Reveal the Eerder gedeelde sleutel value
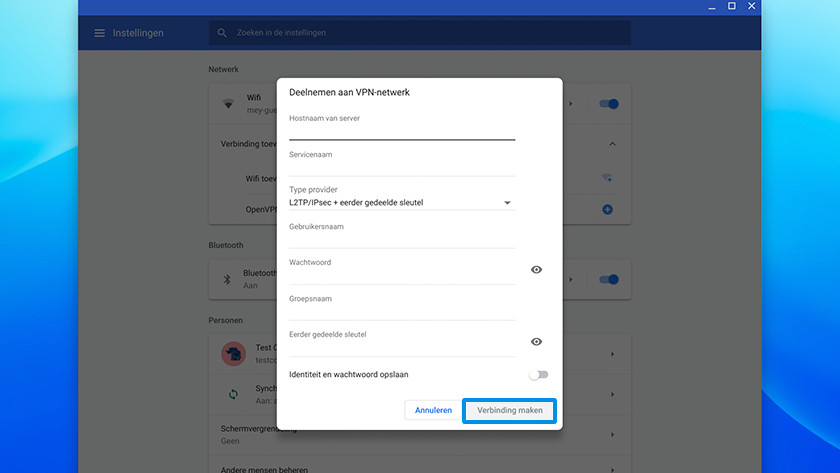The image size is (840, 473). click(x=536, y=342)
